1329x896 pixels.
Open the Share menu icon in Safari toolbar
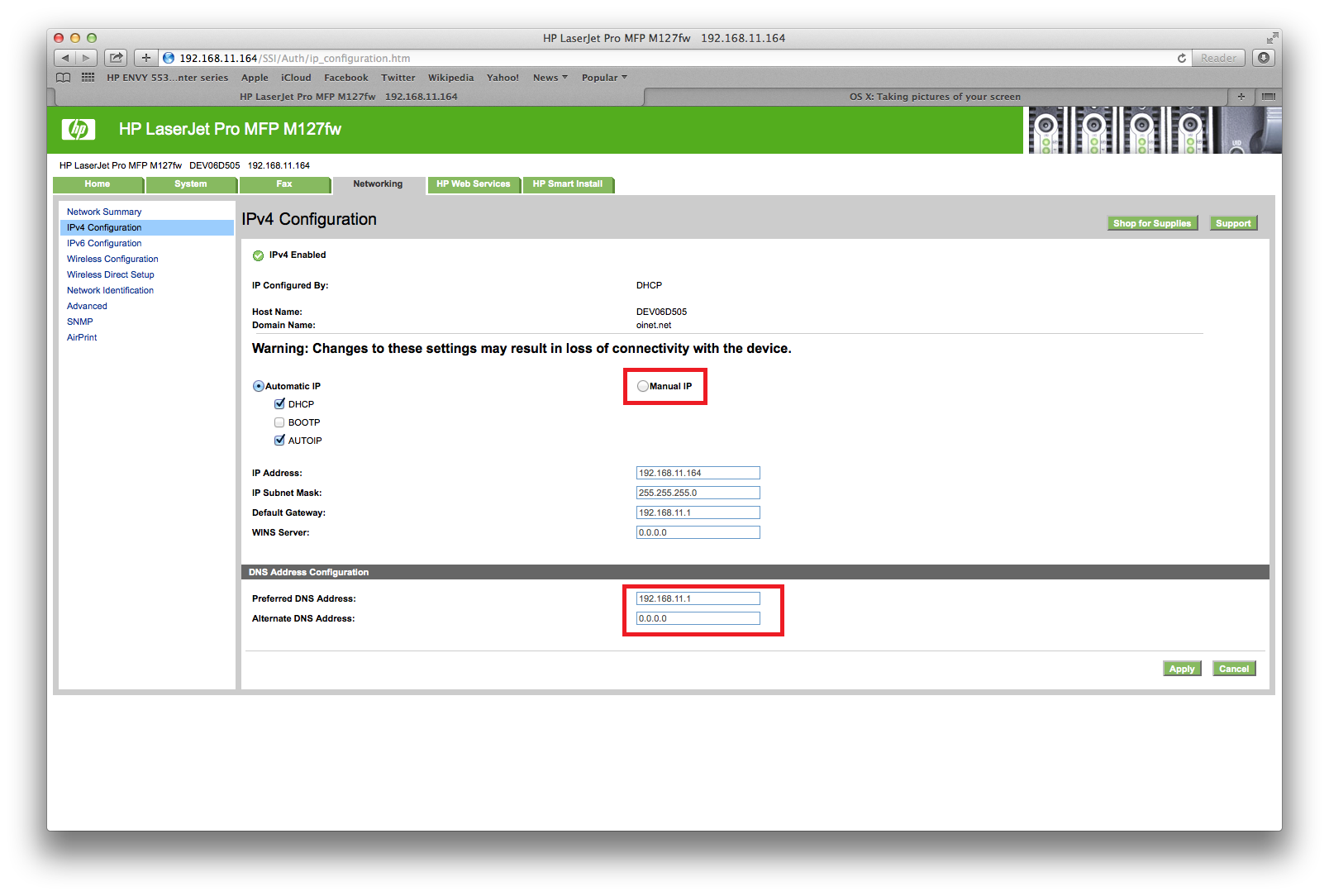click(x=117, y=58)
